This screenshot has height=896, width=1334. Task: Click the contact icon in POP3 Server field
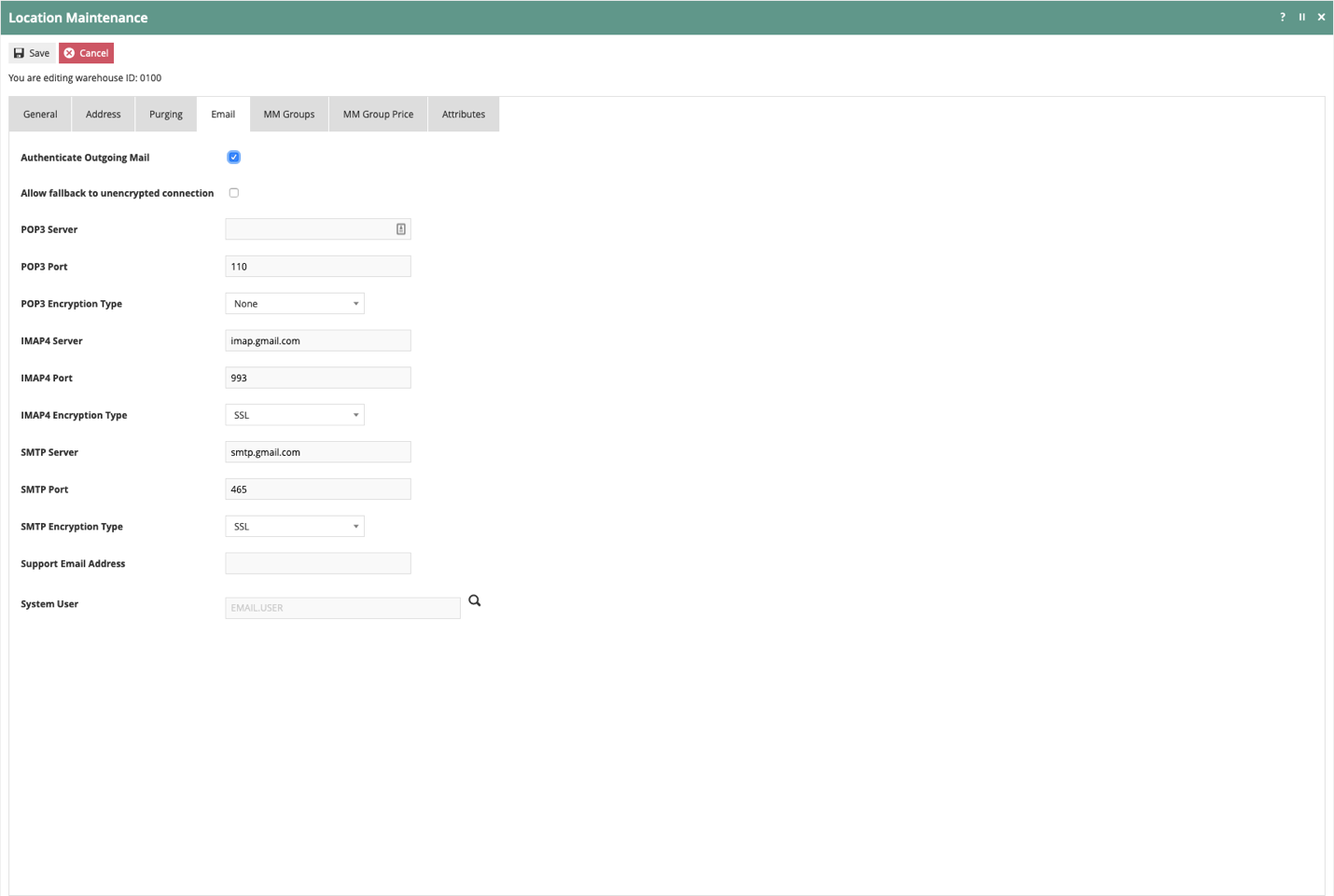401,229
